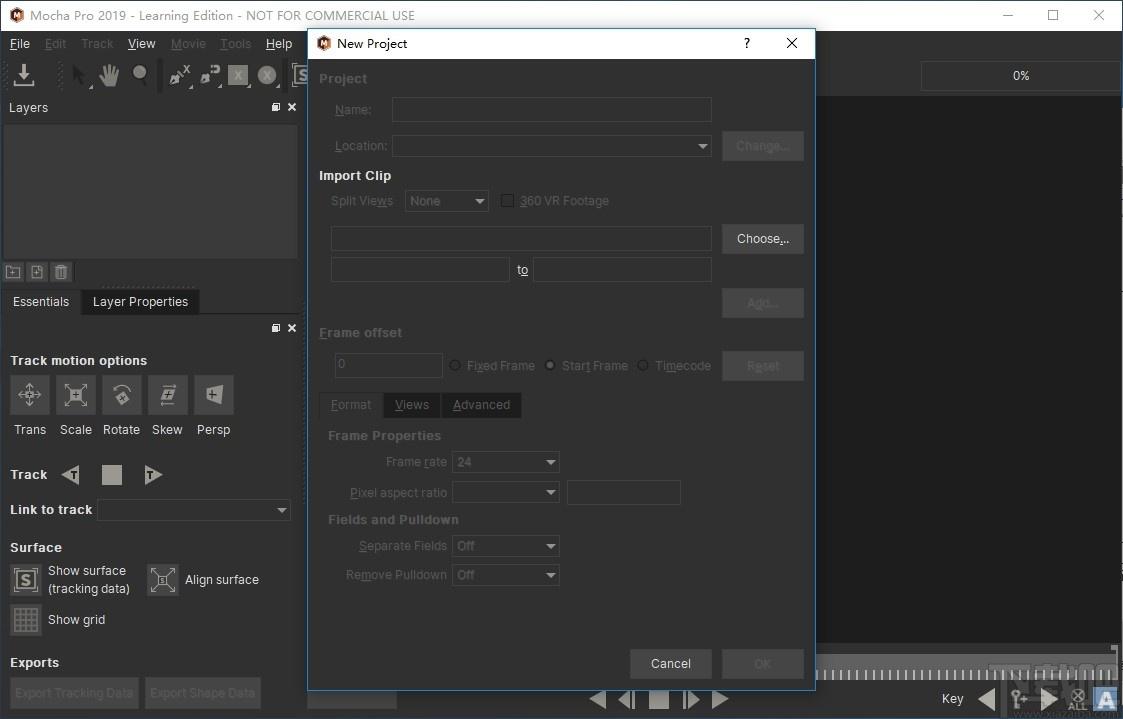
Task: Toggle Skew track motion option
Action: point(168,395)
